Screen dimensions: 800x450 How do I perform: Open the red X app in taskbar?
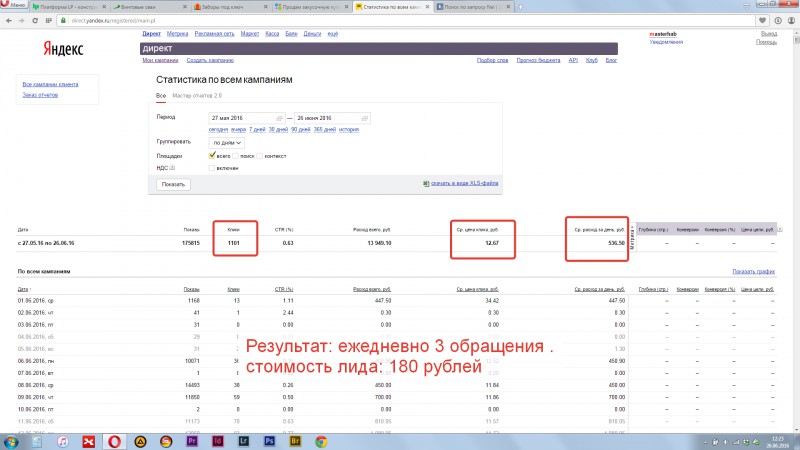89,441
